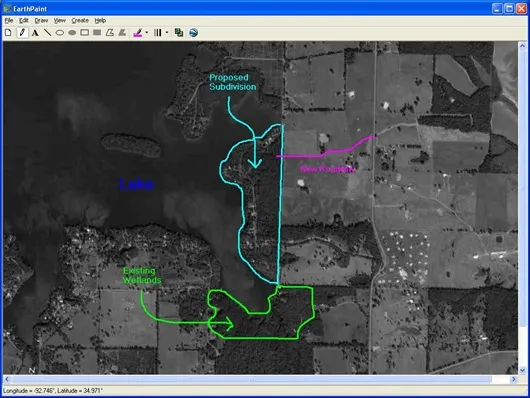Open the Help menu
This screenshot has height=398, width=530.
tap(100, 21)
